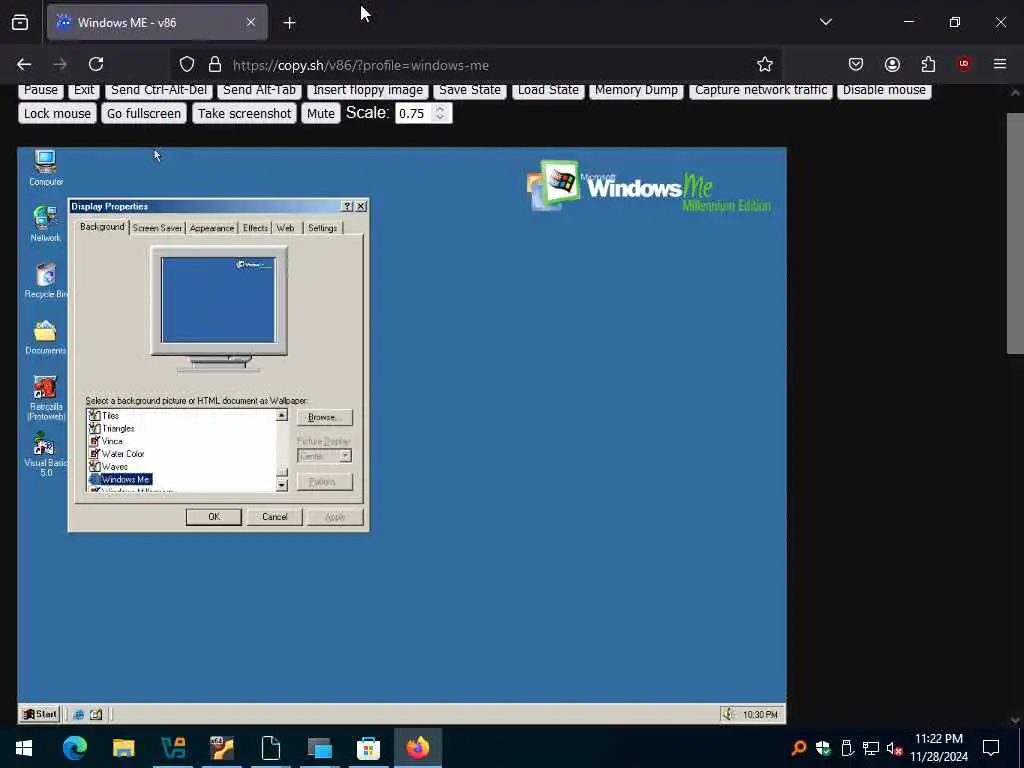Click the Lock mouse button

(57, 114)
